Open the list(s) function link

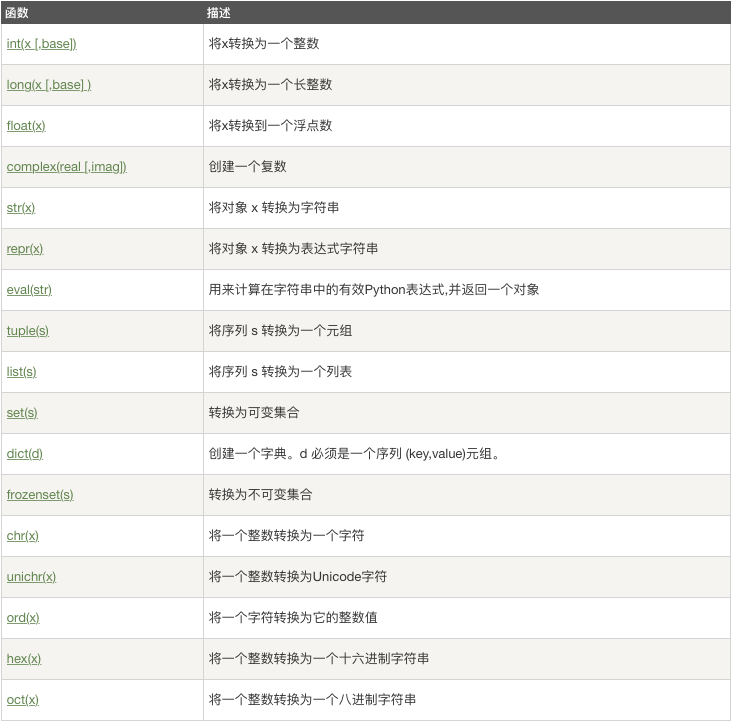click(x=21, y=372)
